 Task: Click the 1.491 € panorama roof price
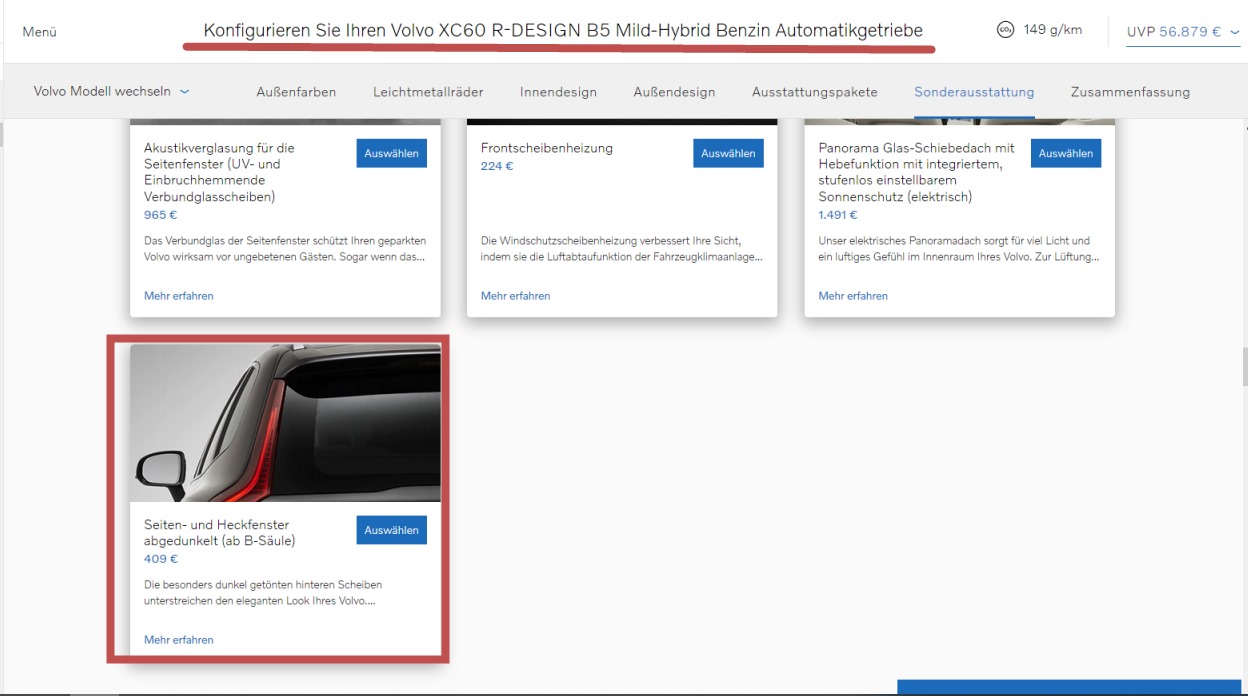838,215
